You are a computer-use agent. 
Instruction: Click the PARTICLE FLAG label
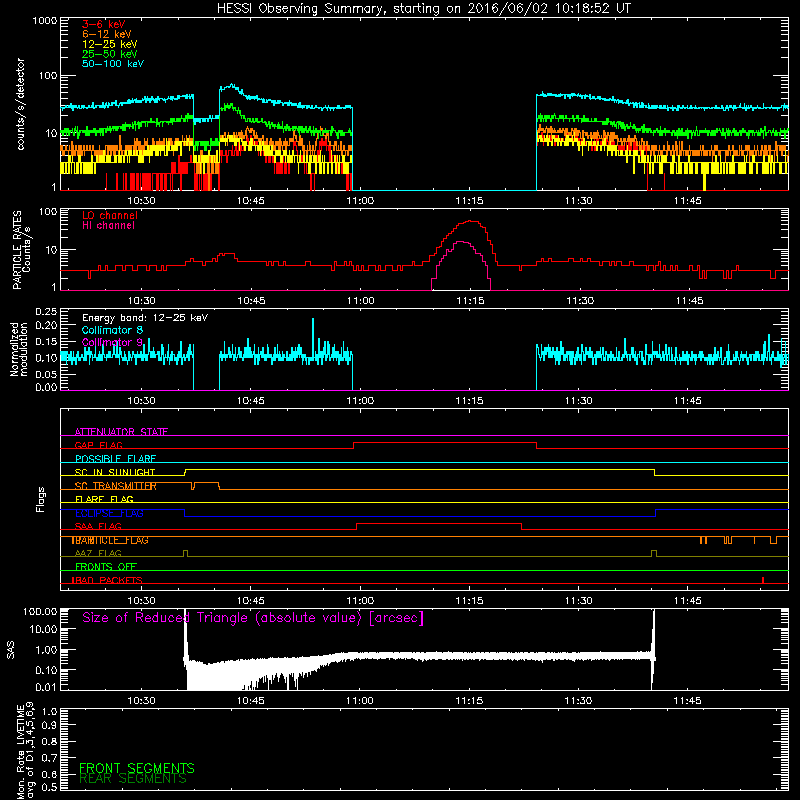[x=110, y=540]
